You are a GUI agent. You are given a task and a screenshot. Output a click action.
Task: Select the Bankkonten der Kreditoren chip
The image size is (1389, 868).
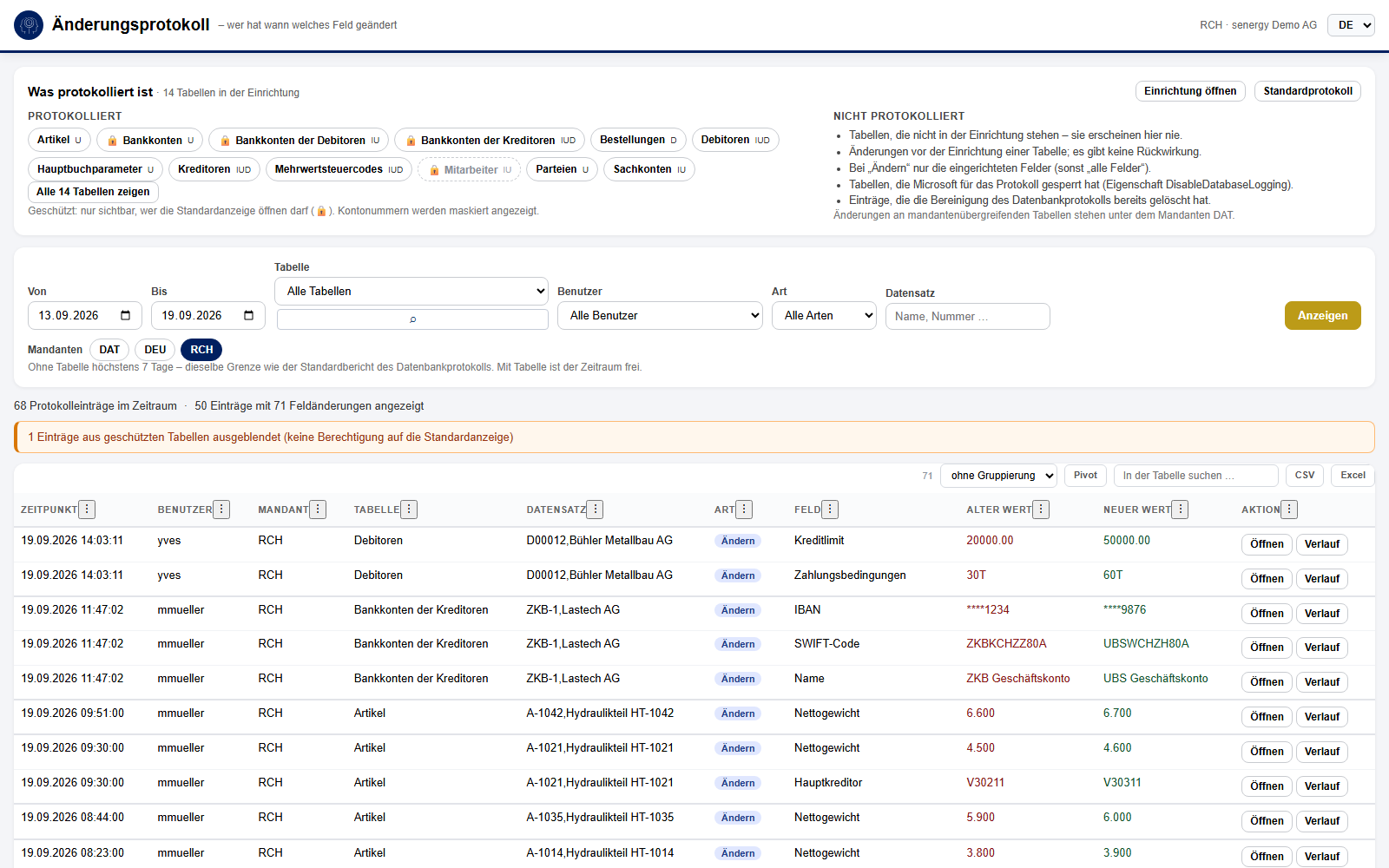(x=490, y=140)
